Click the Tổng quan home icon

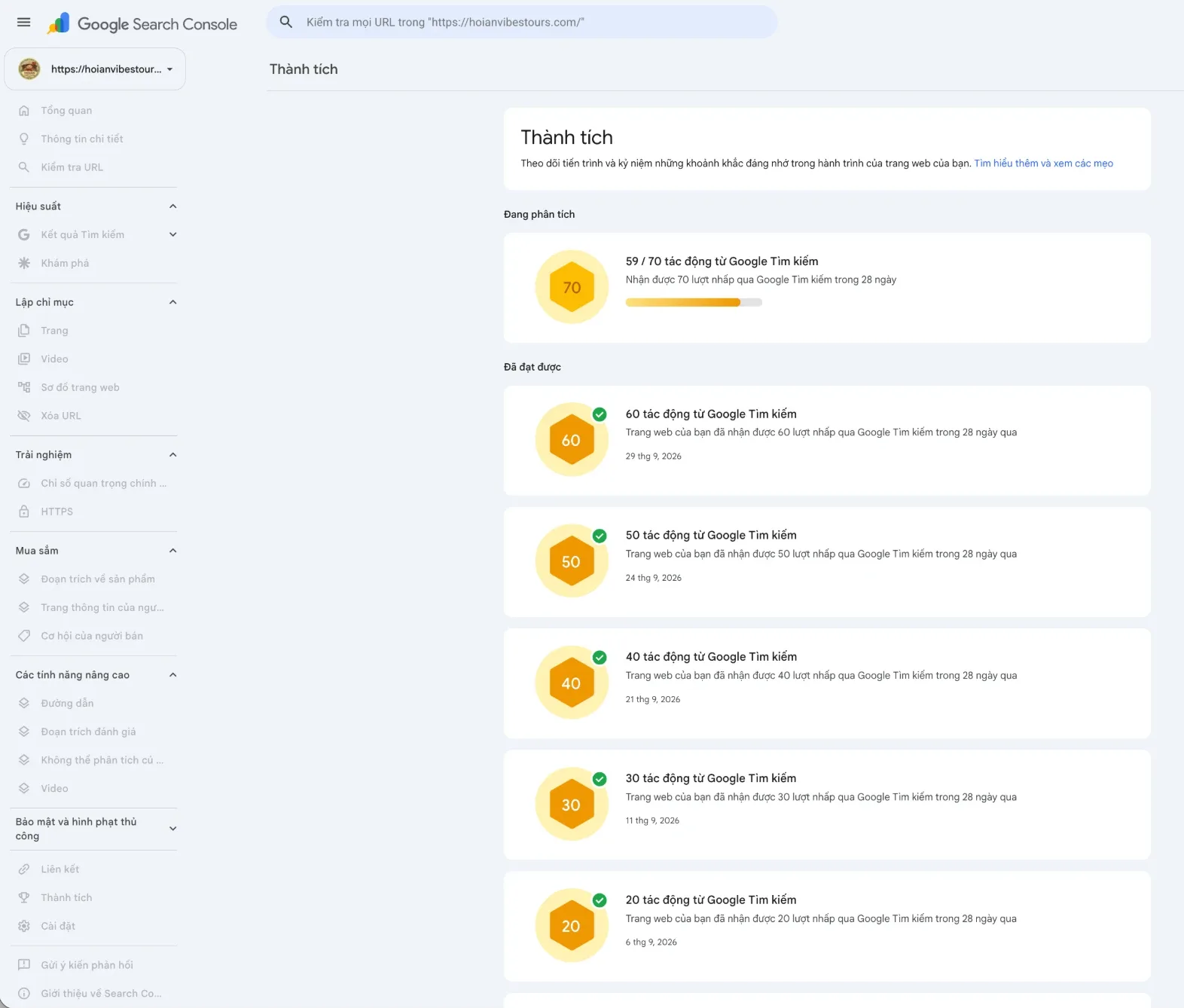[24, 111]
